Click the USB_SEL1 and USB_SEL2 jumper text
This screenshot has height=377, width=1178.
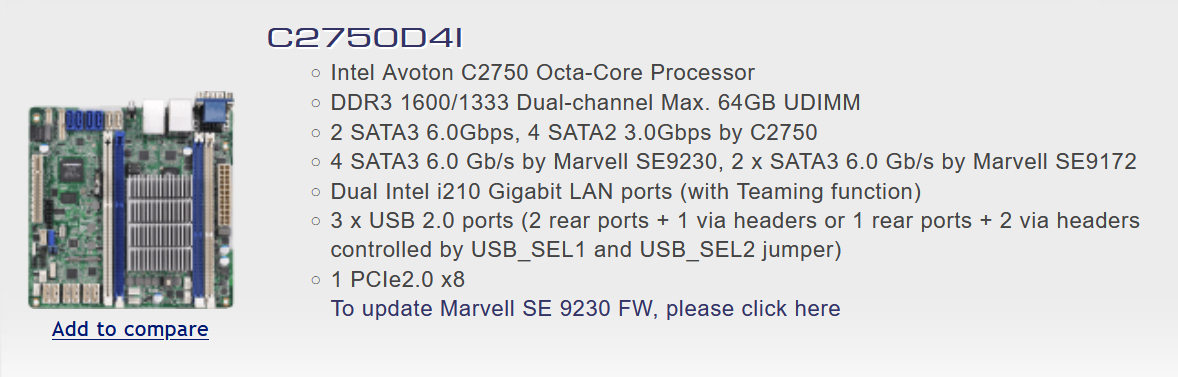point(656,249)
